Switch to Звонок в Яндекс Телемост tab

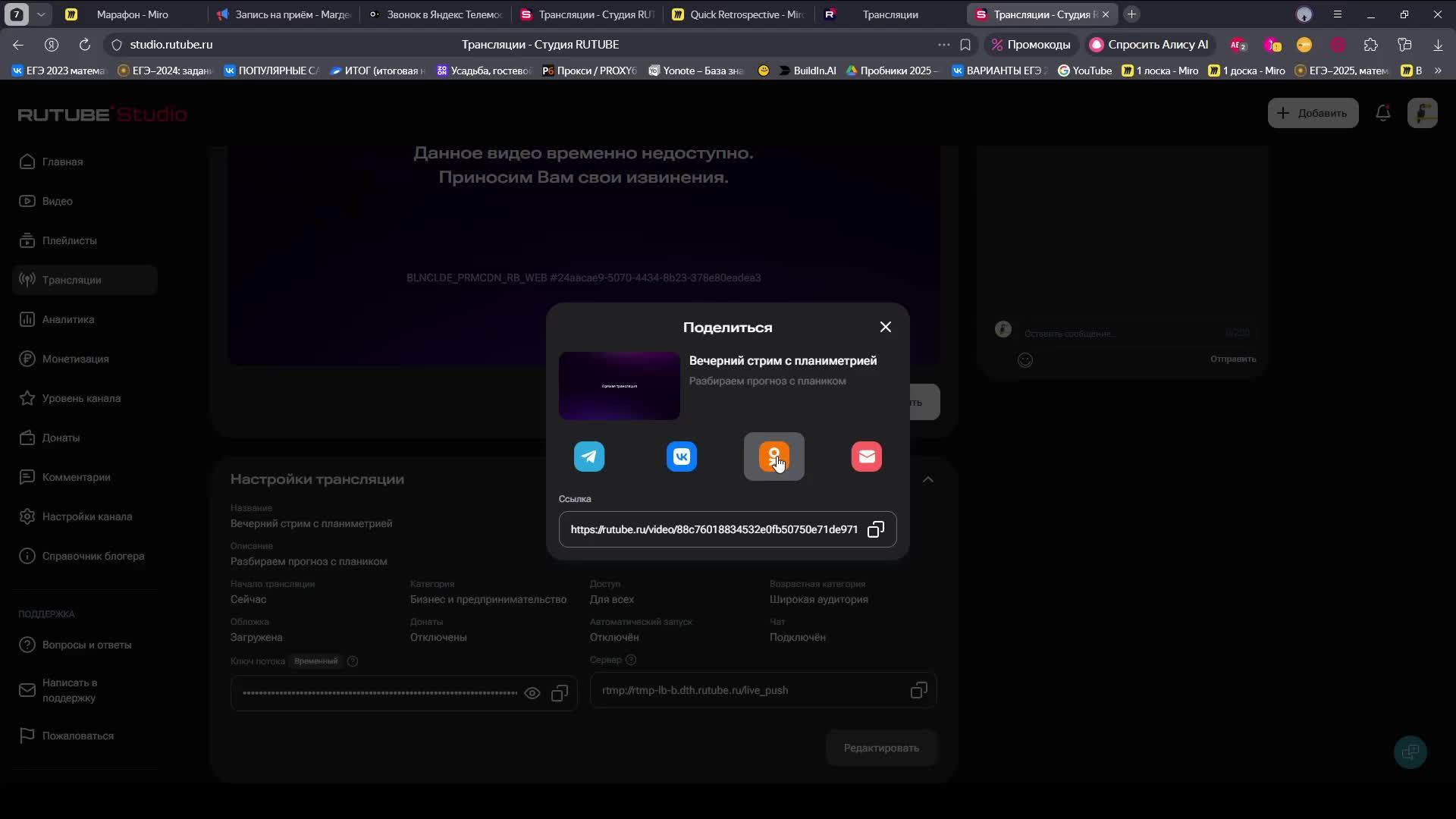435,14
